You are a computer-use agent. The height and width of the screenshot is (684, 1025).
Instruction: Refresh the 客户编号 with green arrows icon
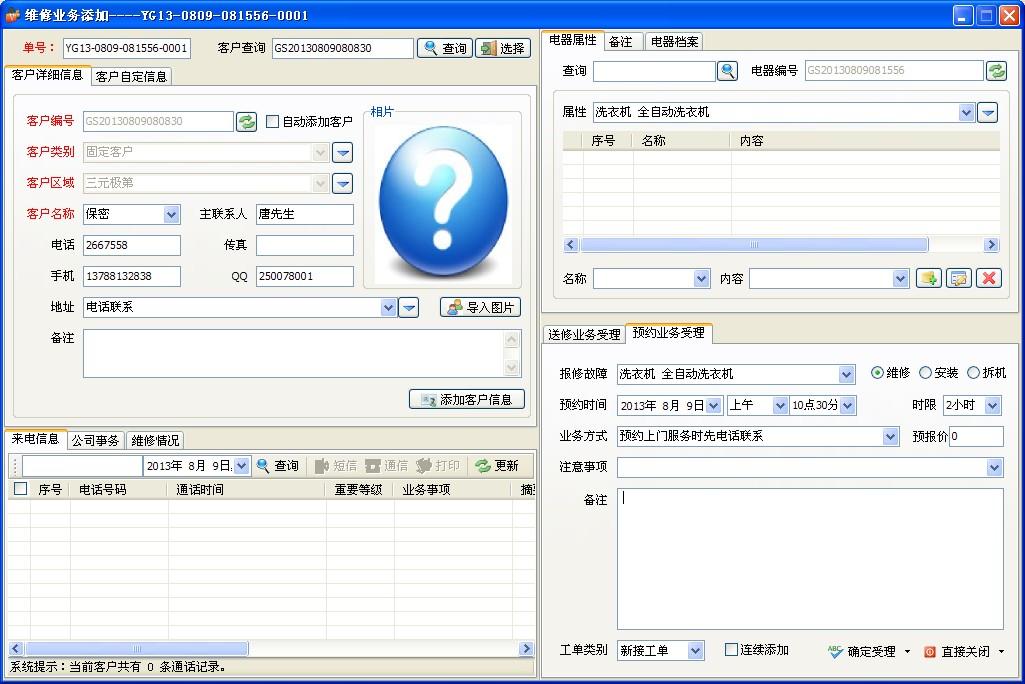[x=246, y=122]
